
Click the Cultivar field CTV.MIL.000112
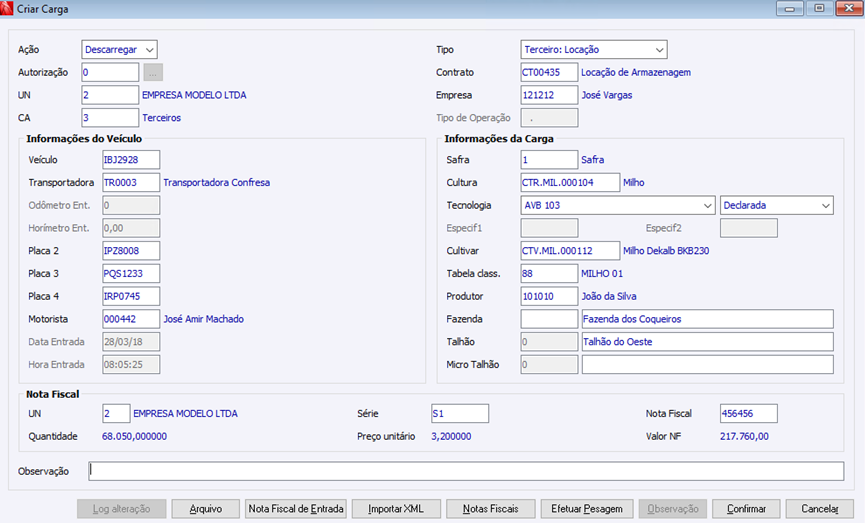pyautogui.click(x=570, y=250)
